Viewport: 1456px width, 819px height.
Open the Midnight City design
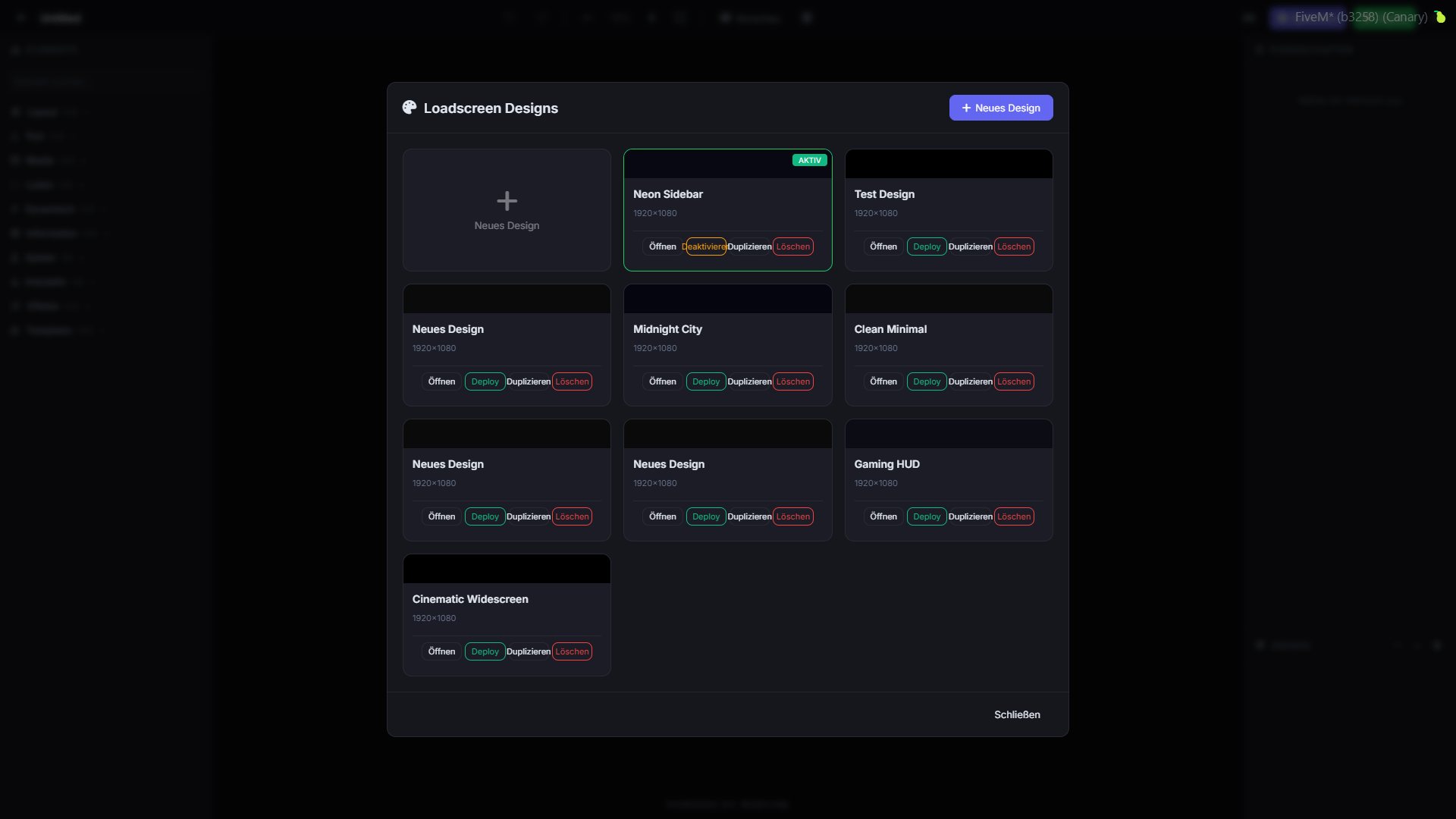662,381
